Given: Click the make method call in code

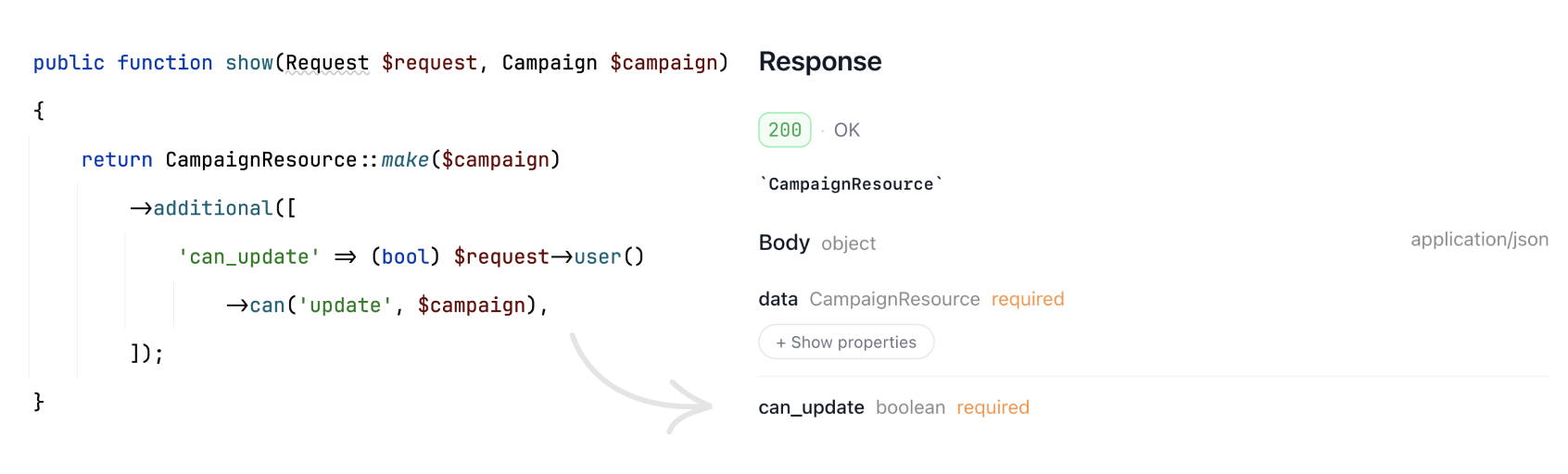Looking at the screenshot, I should (405, 160).
